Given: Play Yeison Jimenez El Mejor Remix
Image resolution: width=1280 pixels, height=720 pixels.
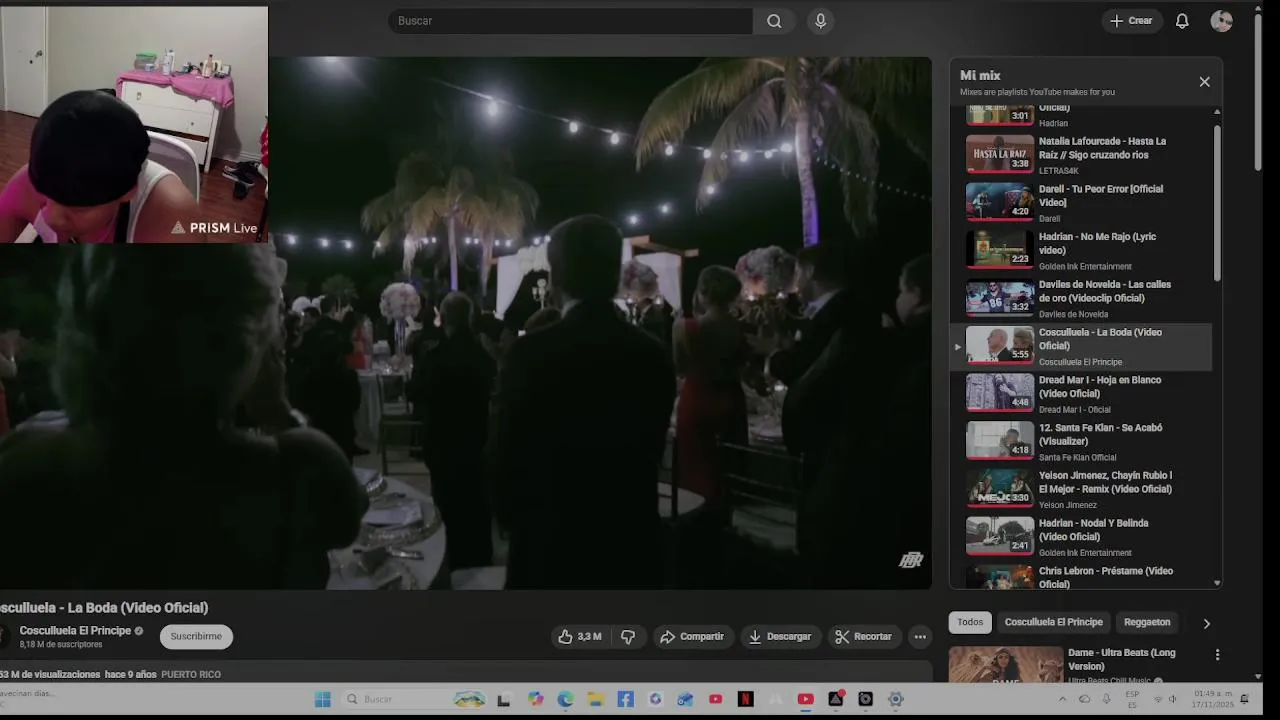Looking at the screenshot, I should pos(1080,490).
